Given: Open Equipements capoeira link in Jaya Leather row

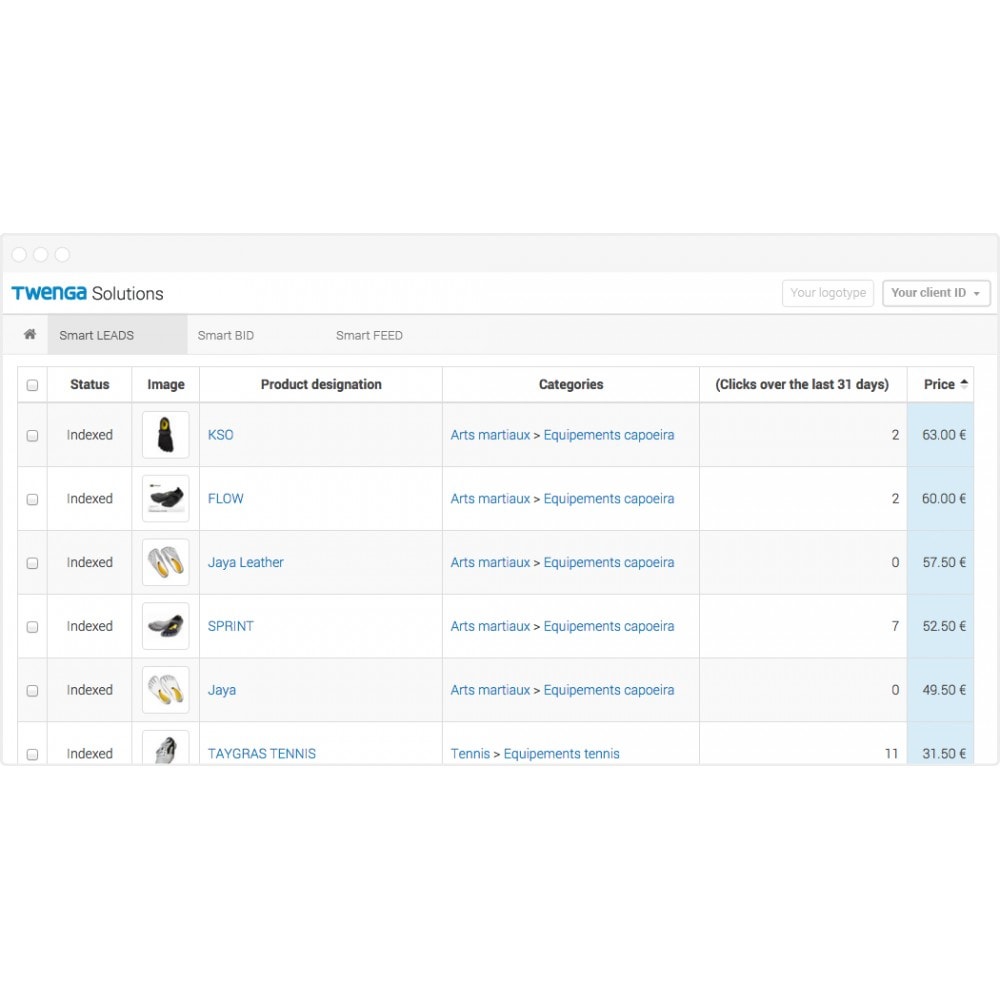Looking at the screenshot, I should tap(609, 562).
